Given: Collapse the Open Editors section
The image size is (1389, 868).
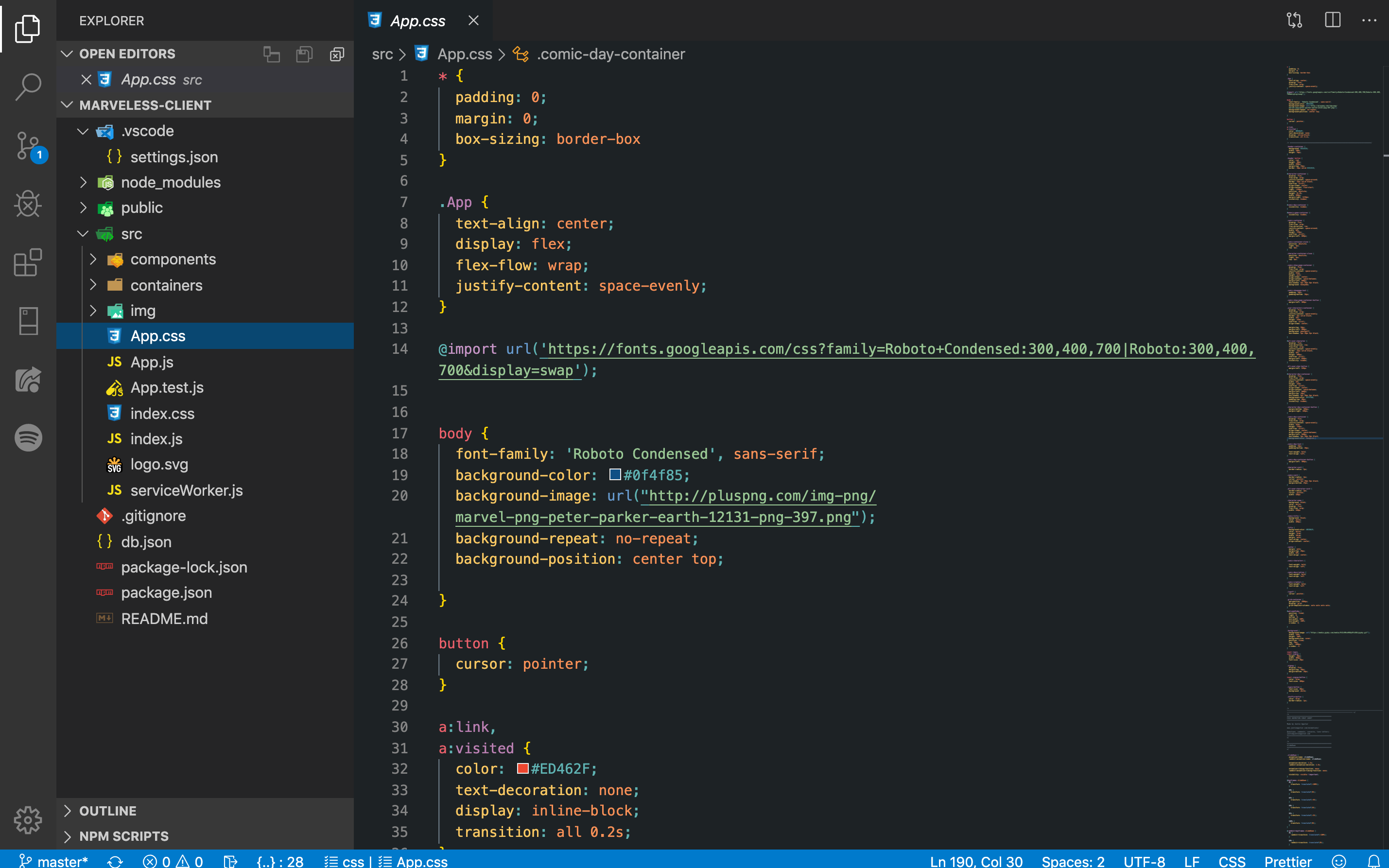Looking at the screenshot, I should [x=67, y=54].
